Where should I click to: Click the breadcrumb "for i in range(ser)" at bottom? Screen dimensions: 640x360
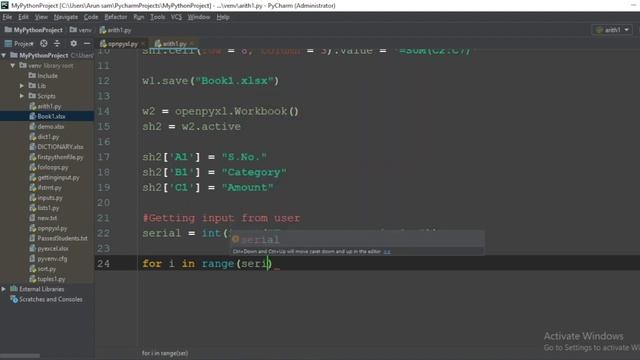point(165,353)
